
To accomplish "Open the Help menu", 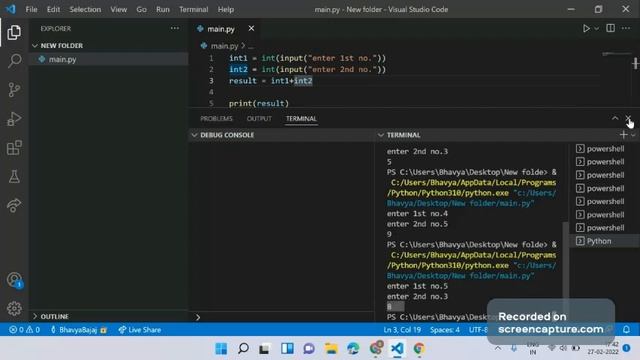I will coord(225,9).
